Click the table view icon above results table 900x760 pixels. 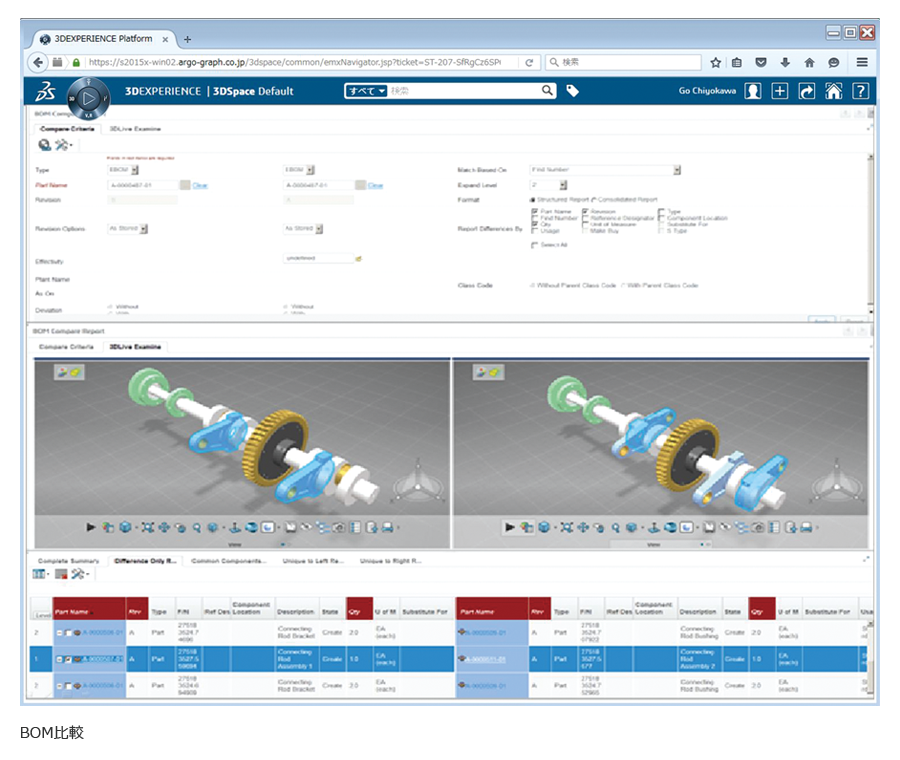39,574
